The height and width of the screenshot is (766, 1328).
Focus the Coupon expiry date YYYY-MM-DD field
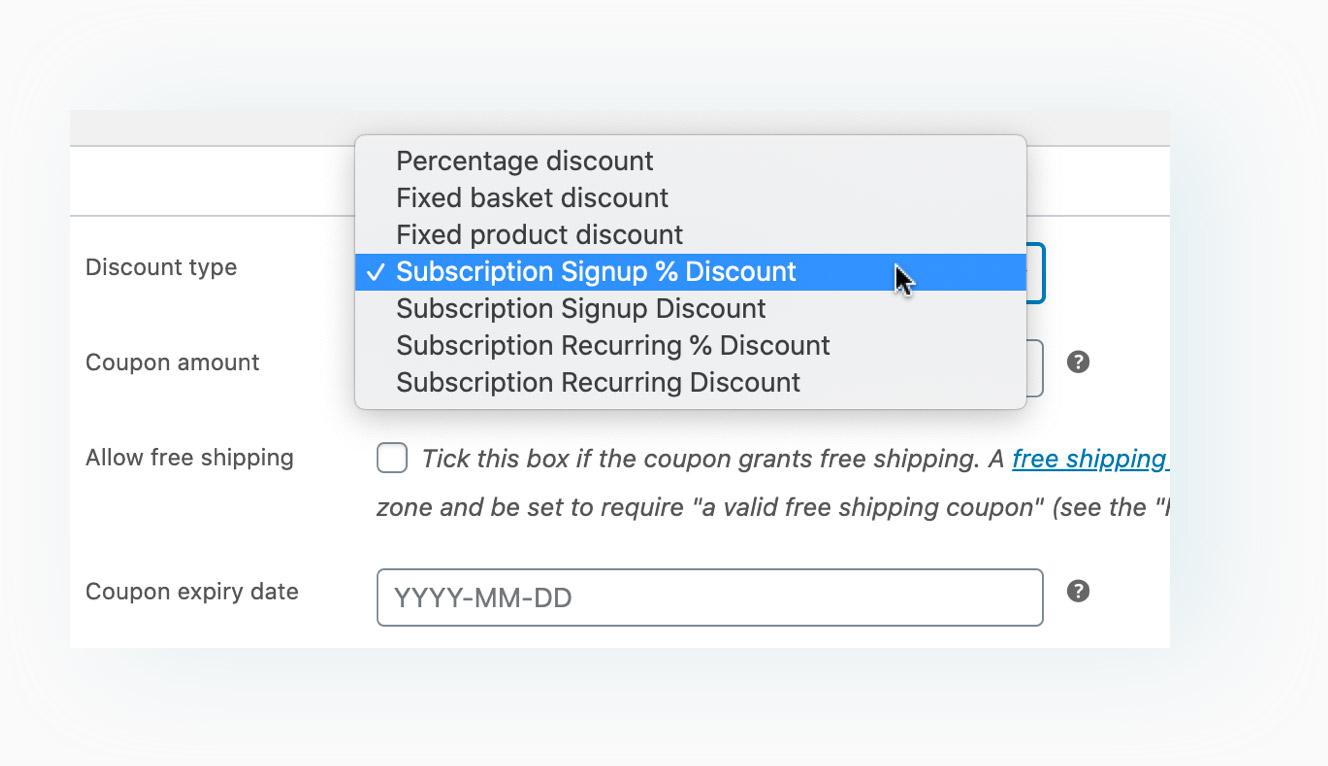tap(710, 598)
